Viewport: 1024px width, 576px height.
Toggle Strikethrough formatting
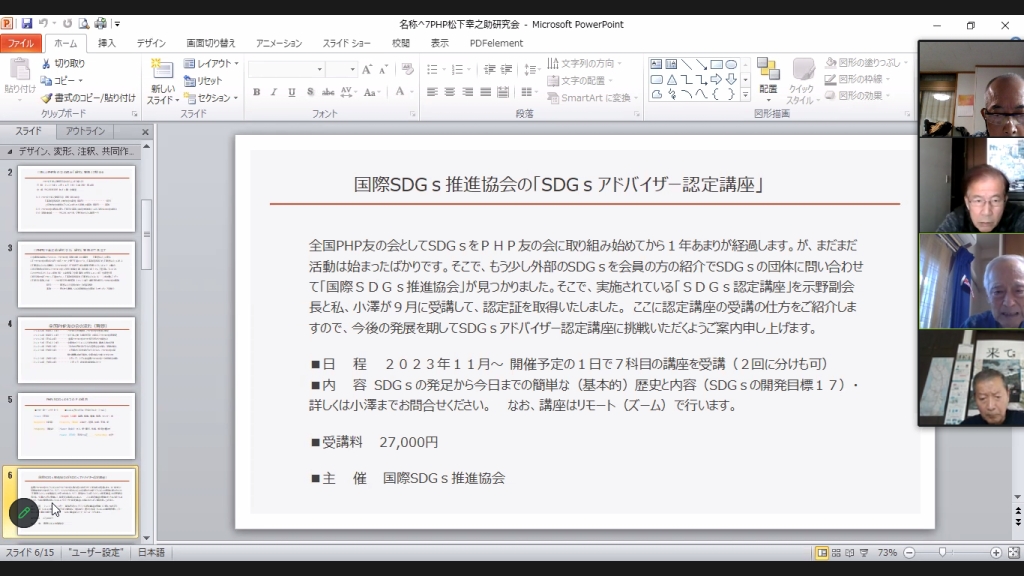[328, 92]
